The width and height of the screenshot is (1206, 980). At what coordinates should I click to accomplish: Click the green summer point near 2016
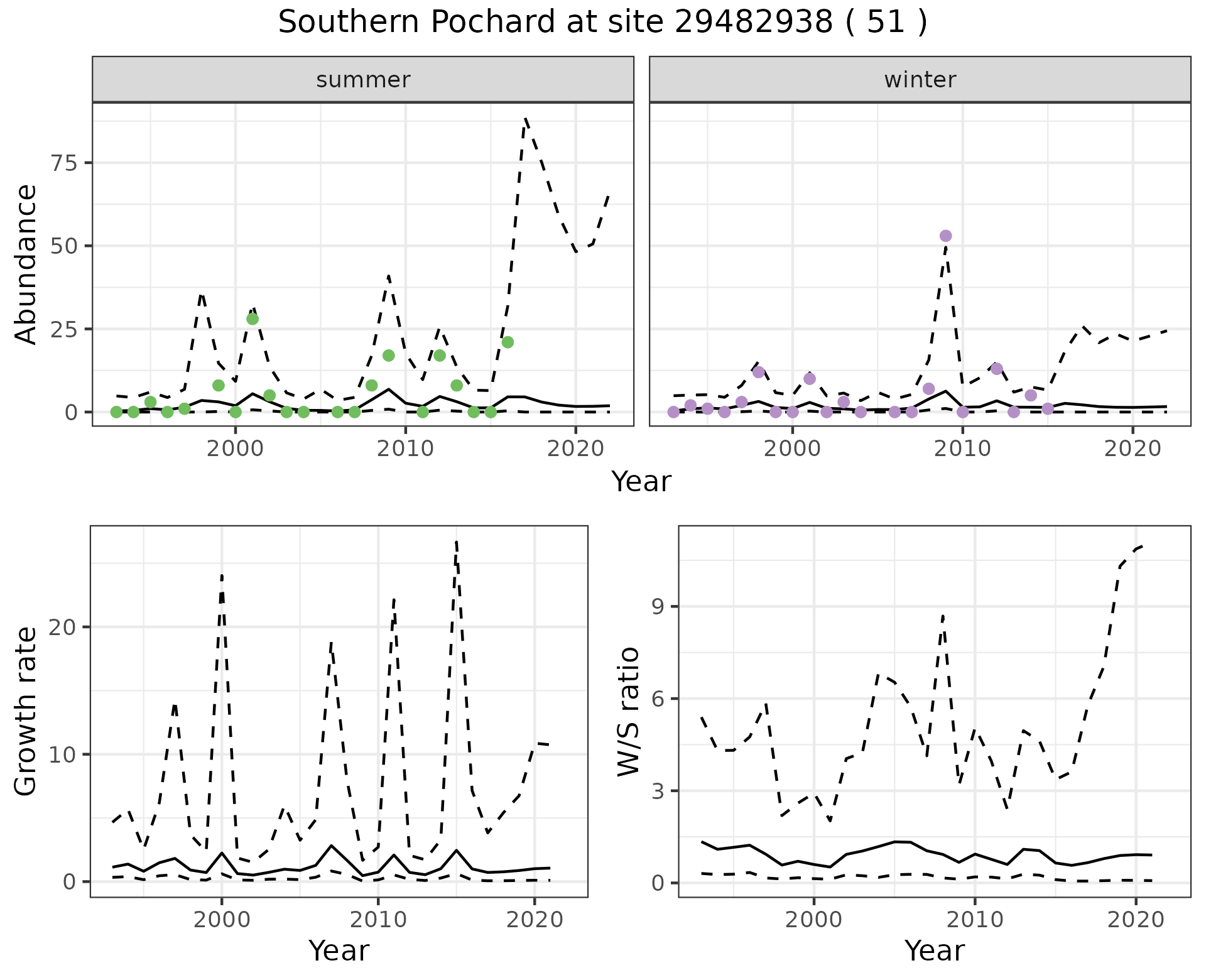[508, 342]
